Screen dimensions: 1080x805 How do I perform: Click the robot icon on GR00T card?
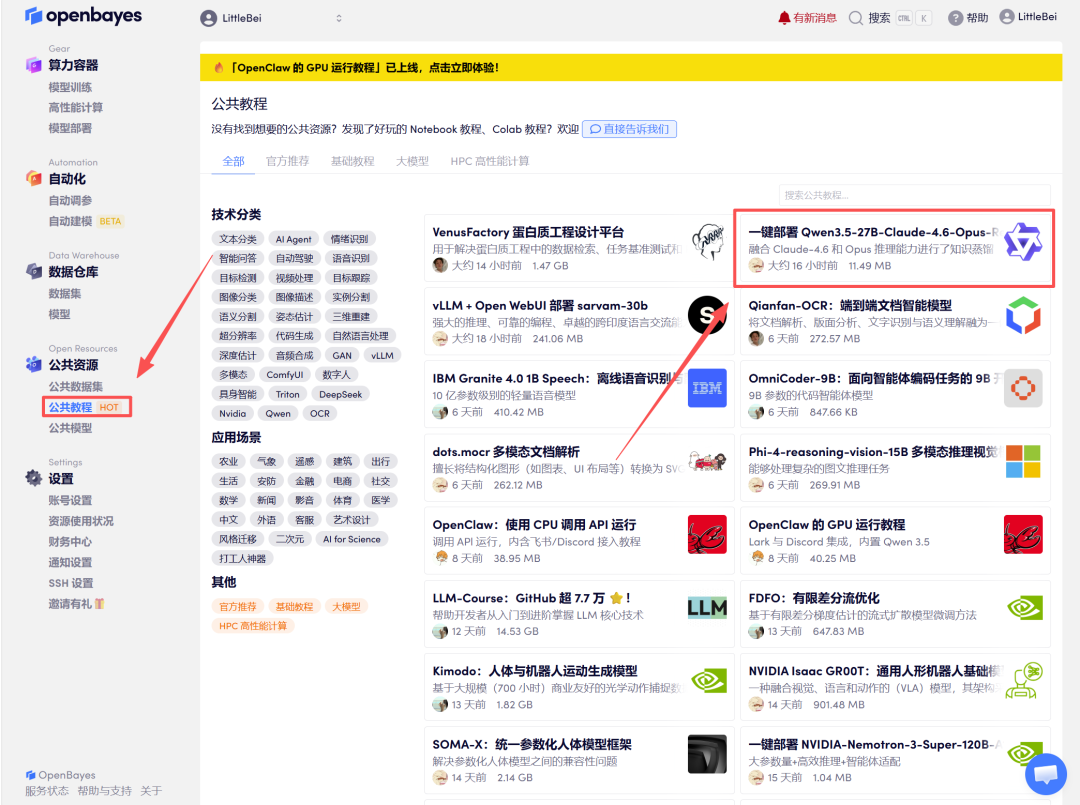point(1023,680)
